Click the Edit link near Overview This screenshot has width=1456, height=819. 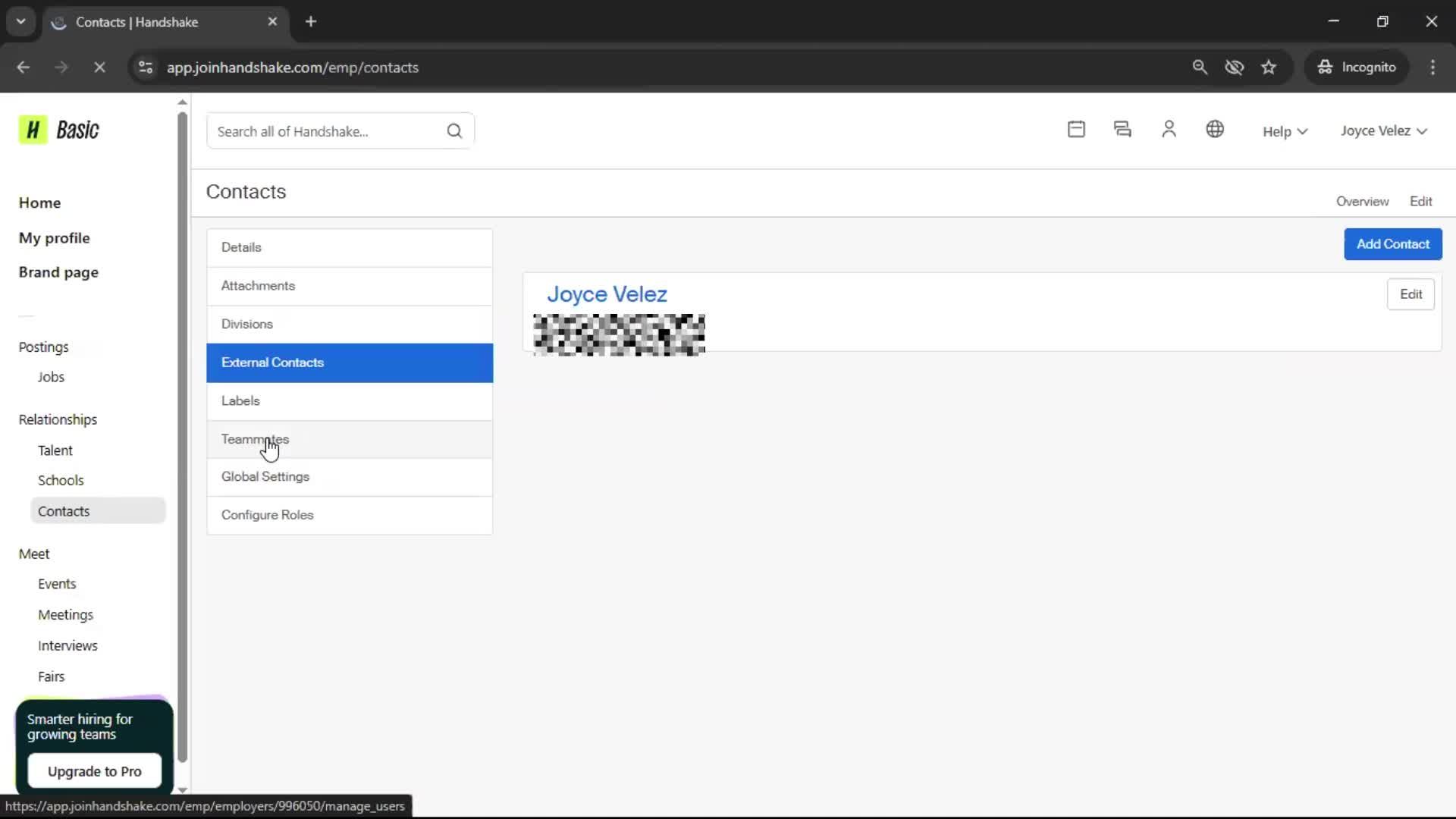point(1420,202)
